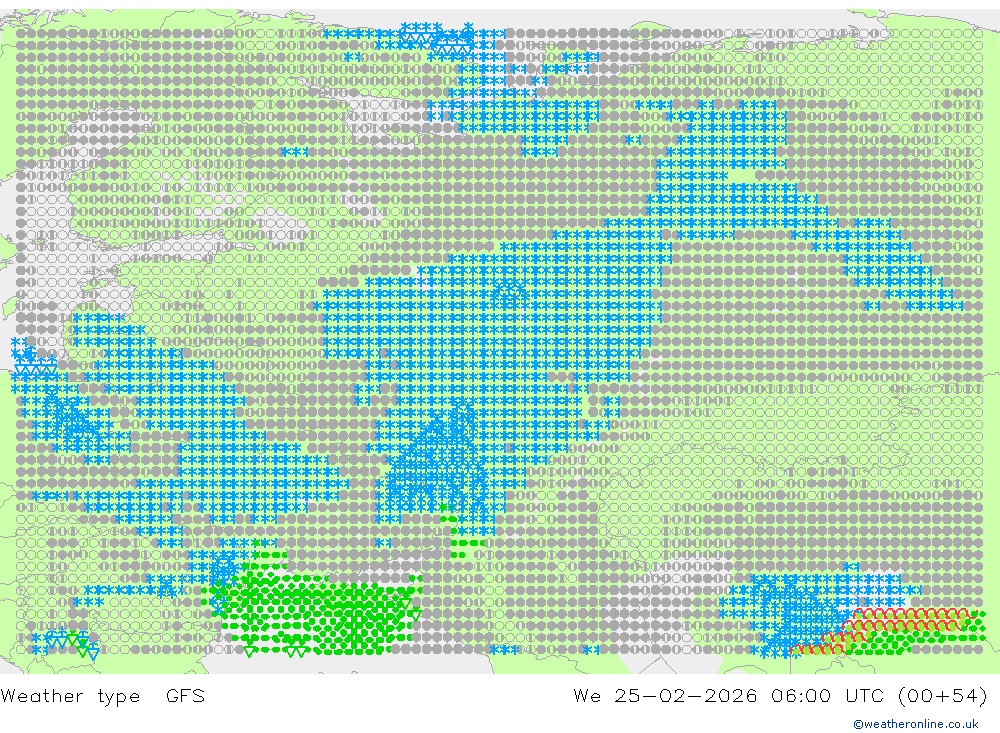
Task: Click the 'Weather type GFS' caption
Action: (103, 695)
